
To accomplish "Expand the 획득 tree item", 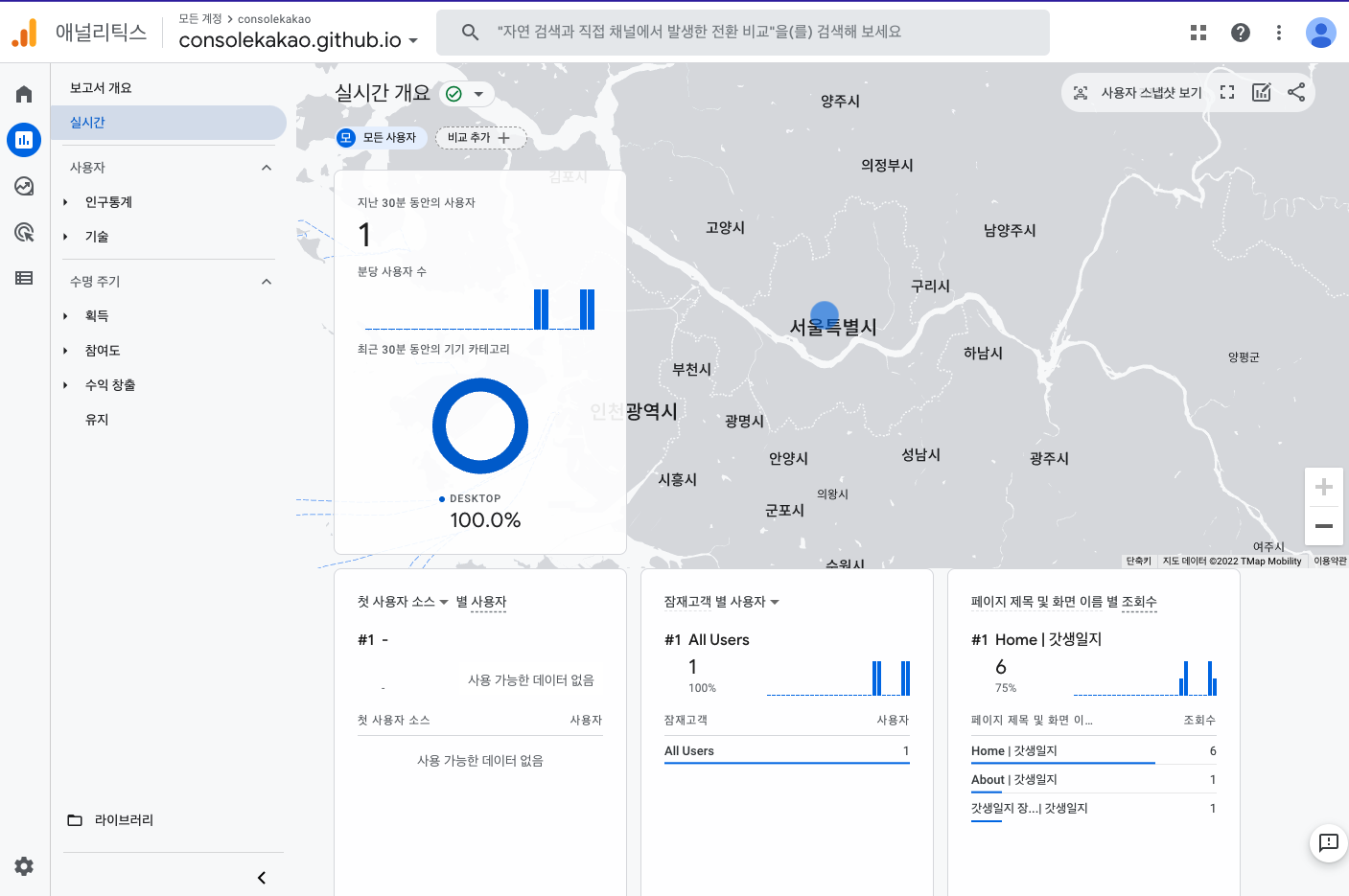I will tap(66, 316).
